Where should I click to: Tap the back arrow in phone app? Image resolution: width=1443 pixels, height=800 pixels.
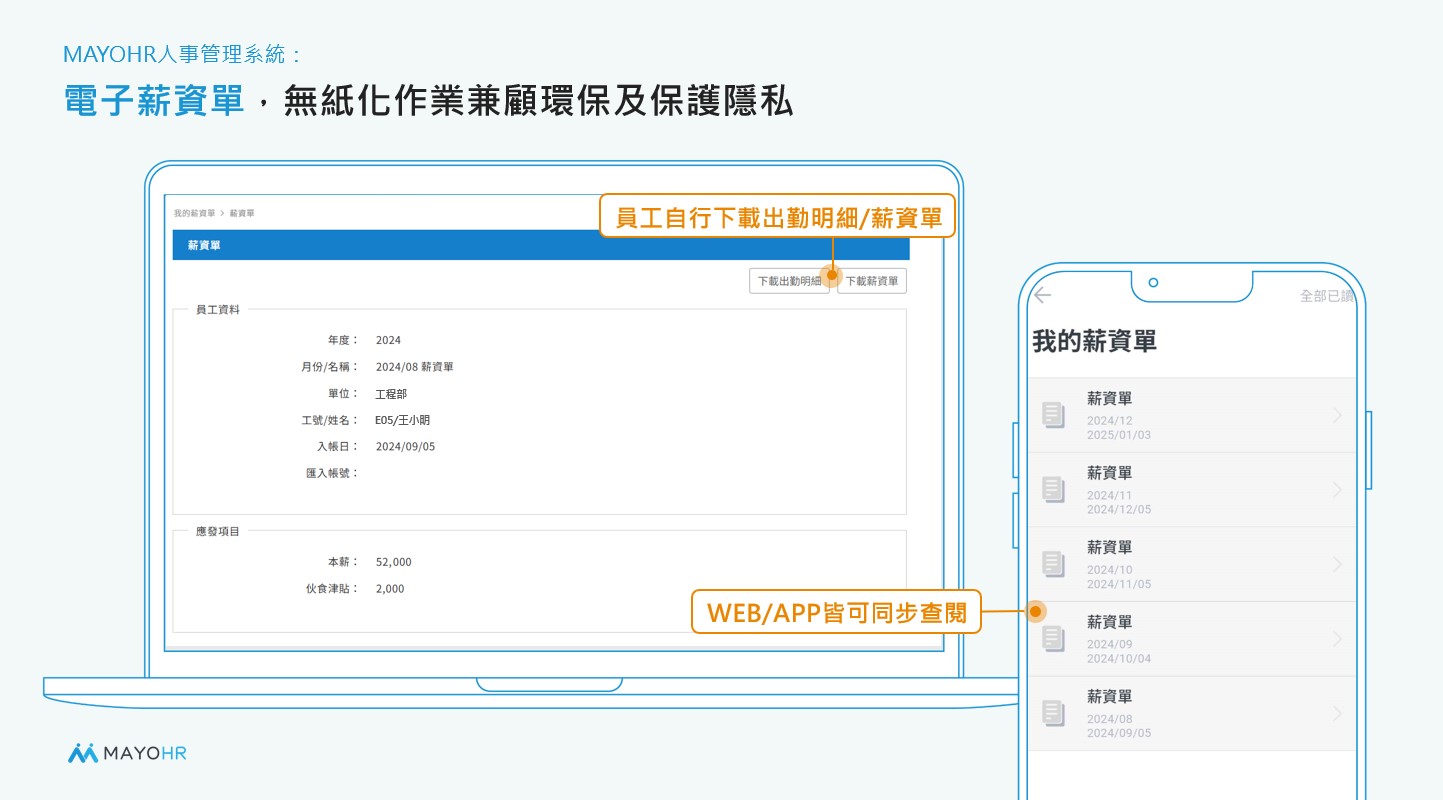(1043, 295)
